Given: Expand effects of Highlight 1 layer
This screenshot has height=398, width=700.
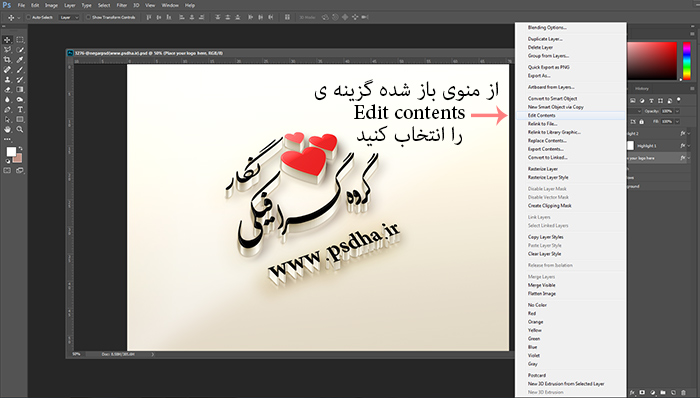Looking at the screenshot, I should click(x=689, y=146).
